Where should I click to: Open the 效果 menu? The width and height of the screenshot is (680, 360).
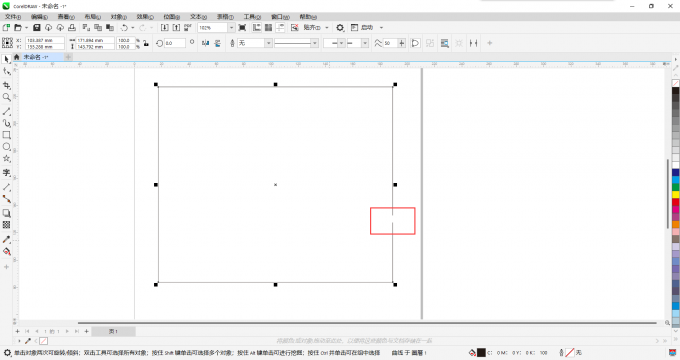145,16
